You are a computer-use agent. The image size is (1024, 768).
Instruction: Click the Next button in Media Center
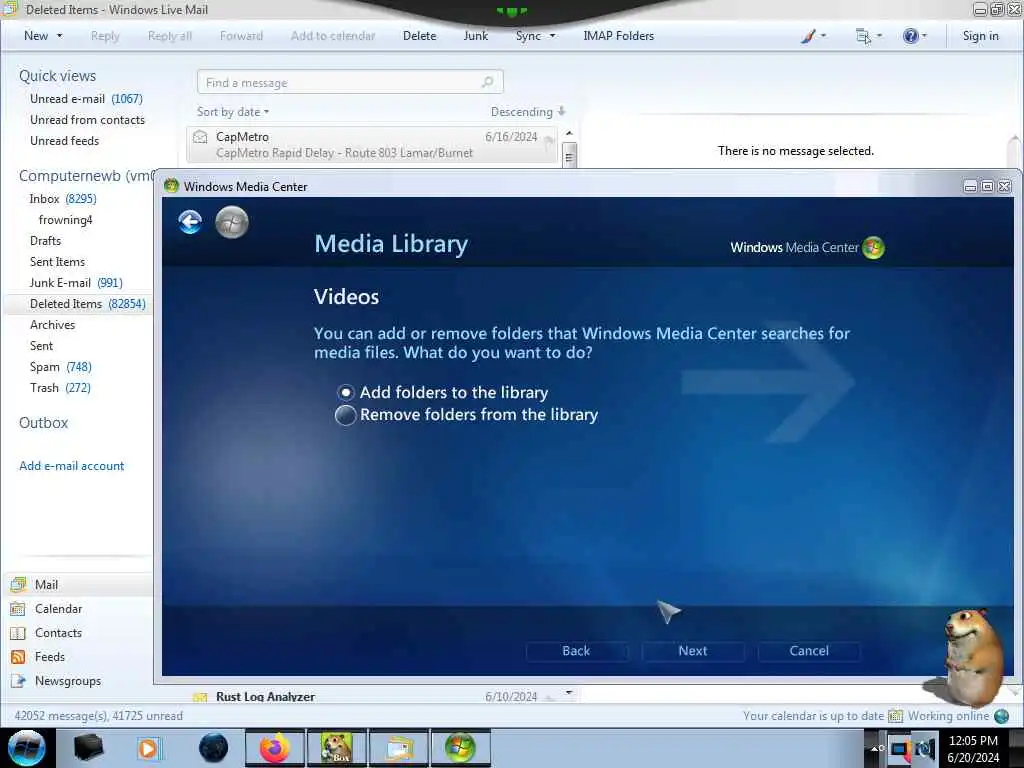(x=693, y=651)
